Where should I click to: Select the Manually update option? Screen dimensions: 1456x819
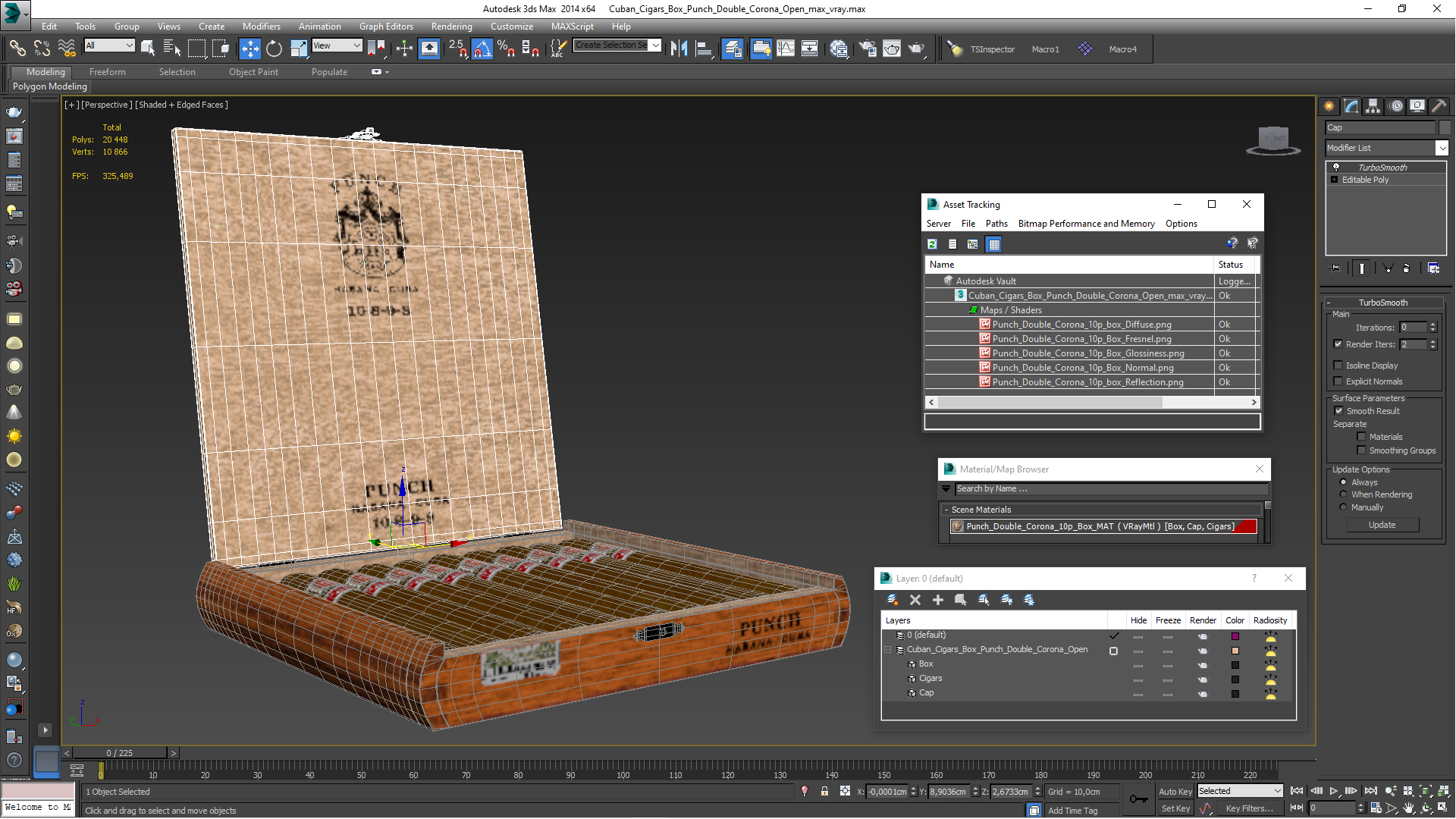point(1343,507)
